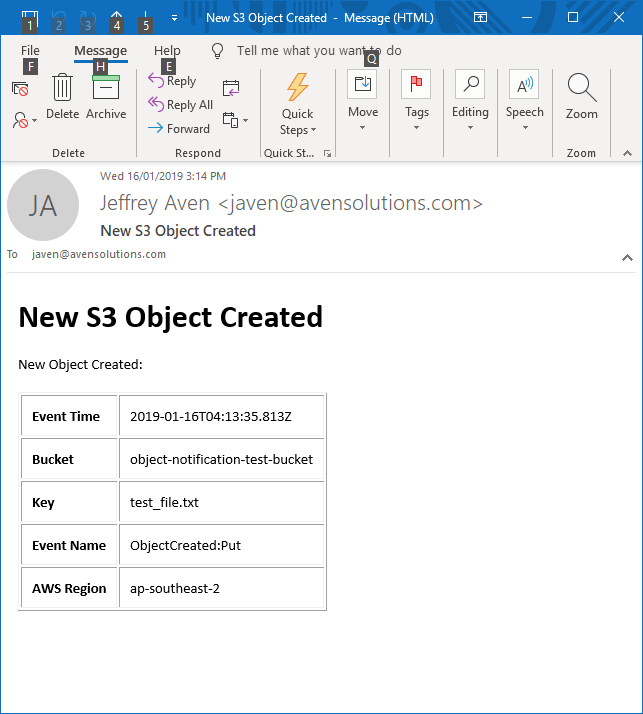Image resolution: width=643 pixels, height=714 pixels.
Task: Forward the message
Action: pyautogui.click(x=179, y=128)
